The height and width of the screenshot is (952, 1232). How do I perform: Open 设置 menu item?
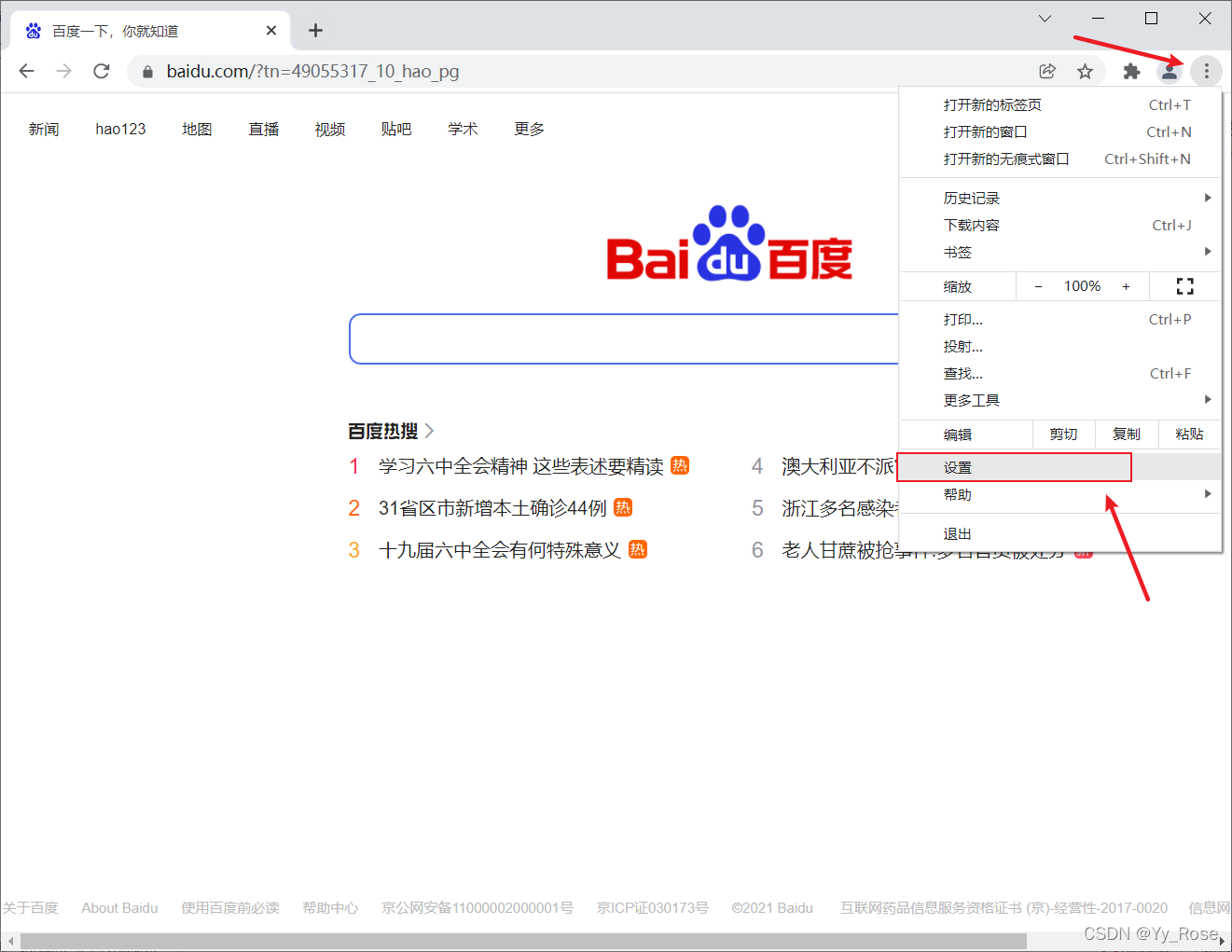tap(1060, 468)
